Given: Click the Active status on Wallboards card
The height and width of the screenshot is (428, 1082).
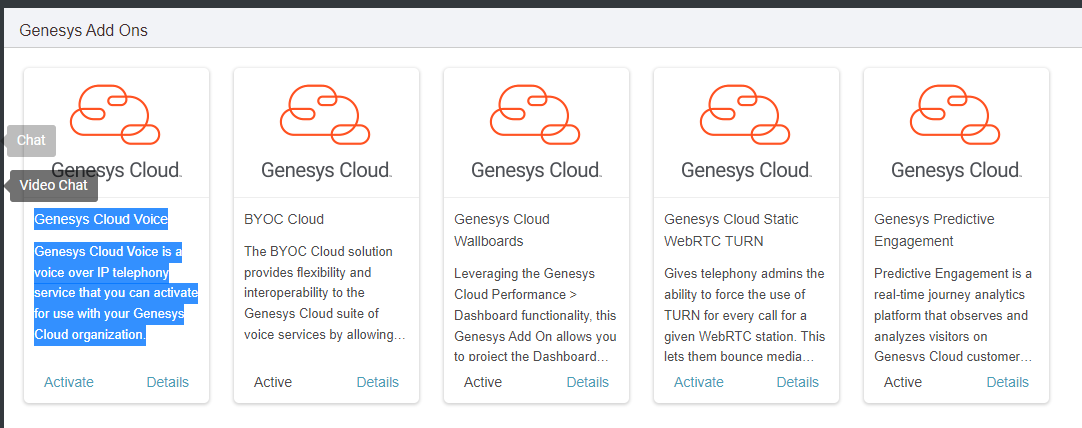Looking at the screenshot, I should 483,382.
